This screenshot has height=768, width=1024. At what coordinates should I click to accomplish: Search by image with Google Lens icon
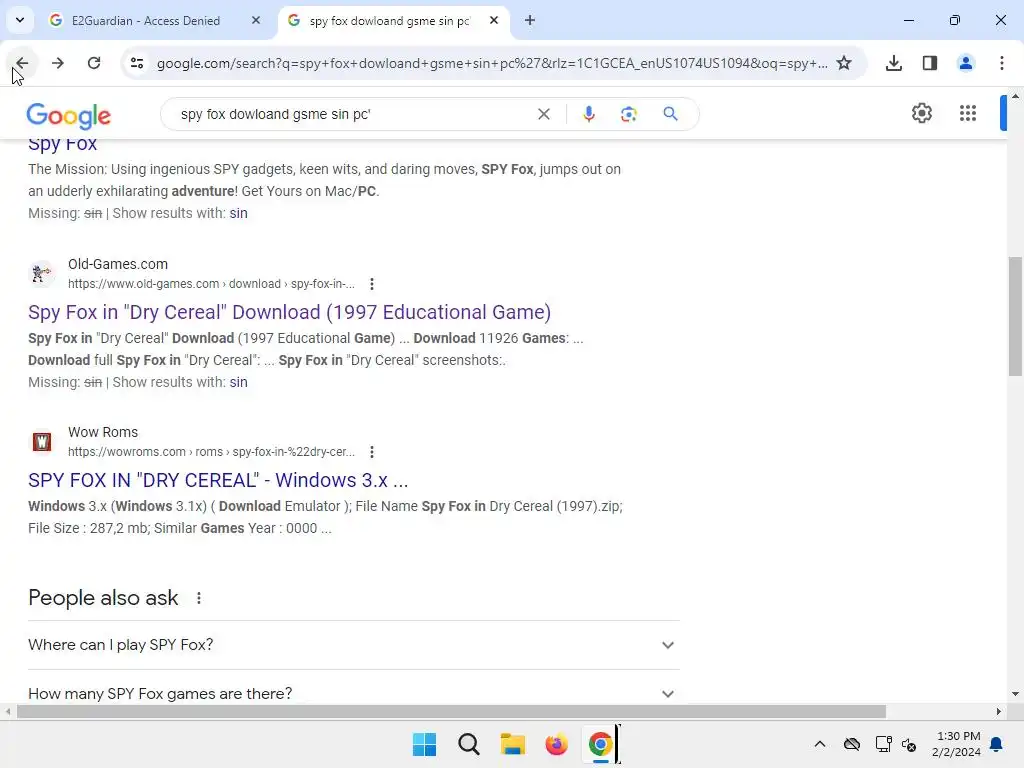pos(628,114)
